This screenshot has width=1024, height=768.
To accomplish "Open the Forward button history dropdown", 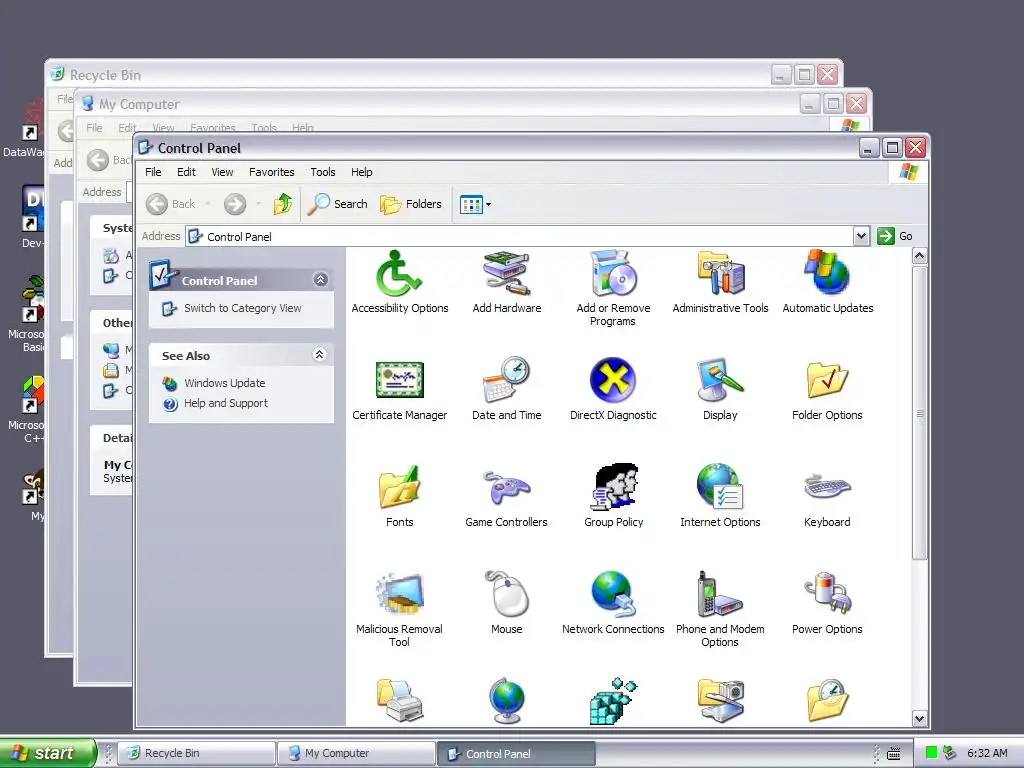I will pos(259,204).
